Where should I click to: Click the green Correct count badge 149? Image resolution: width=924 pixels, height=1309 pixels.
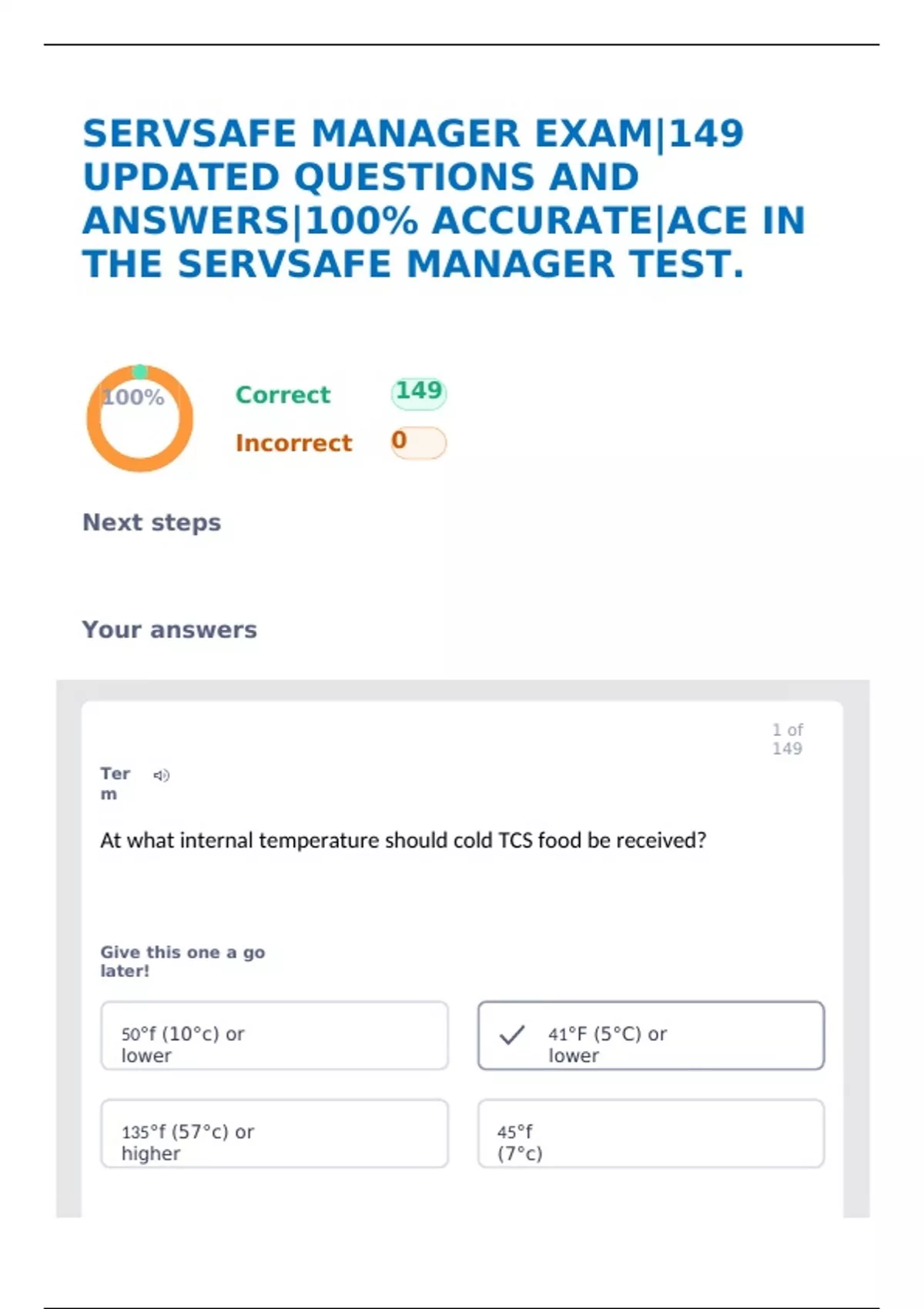coord(419,393)
